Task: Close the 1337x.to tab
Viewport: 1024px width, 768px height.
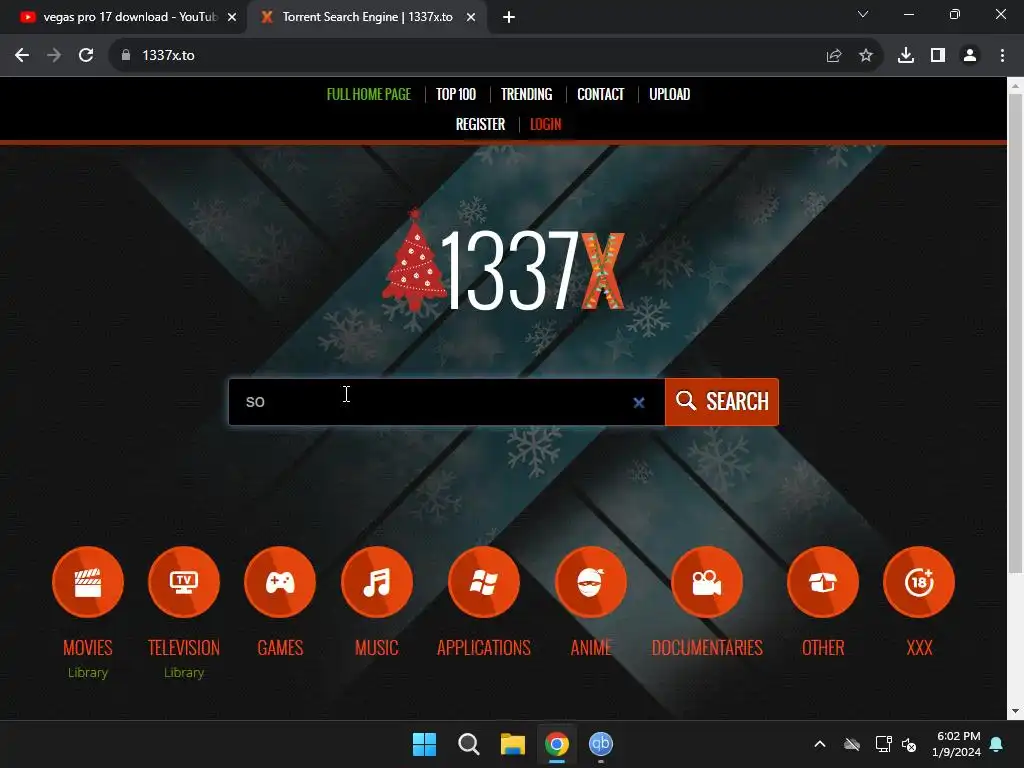Action: (x=471, y=17)
